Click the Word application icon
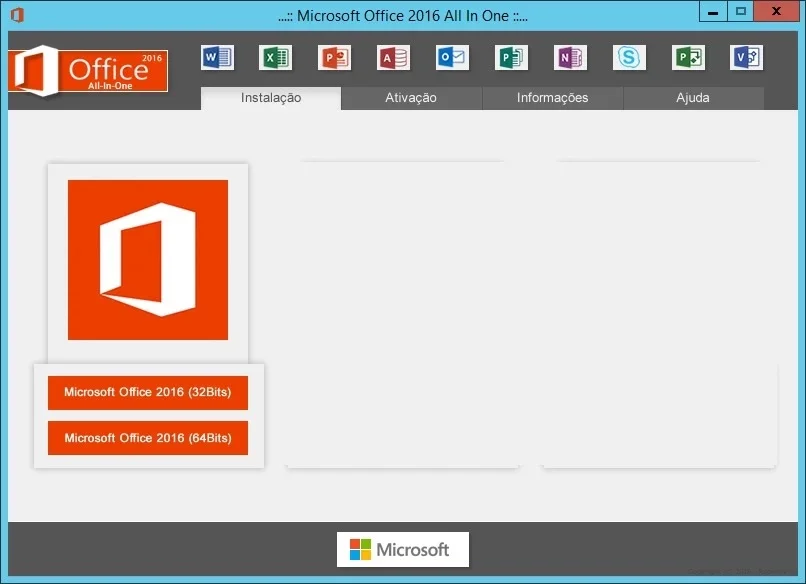 pos(217,58)
